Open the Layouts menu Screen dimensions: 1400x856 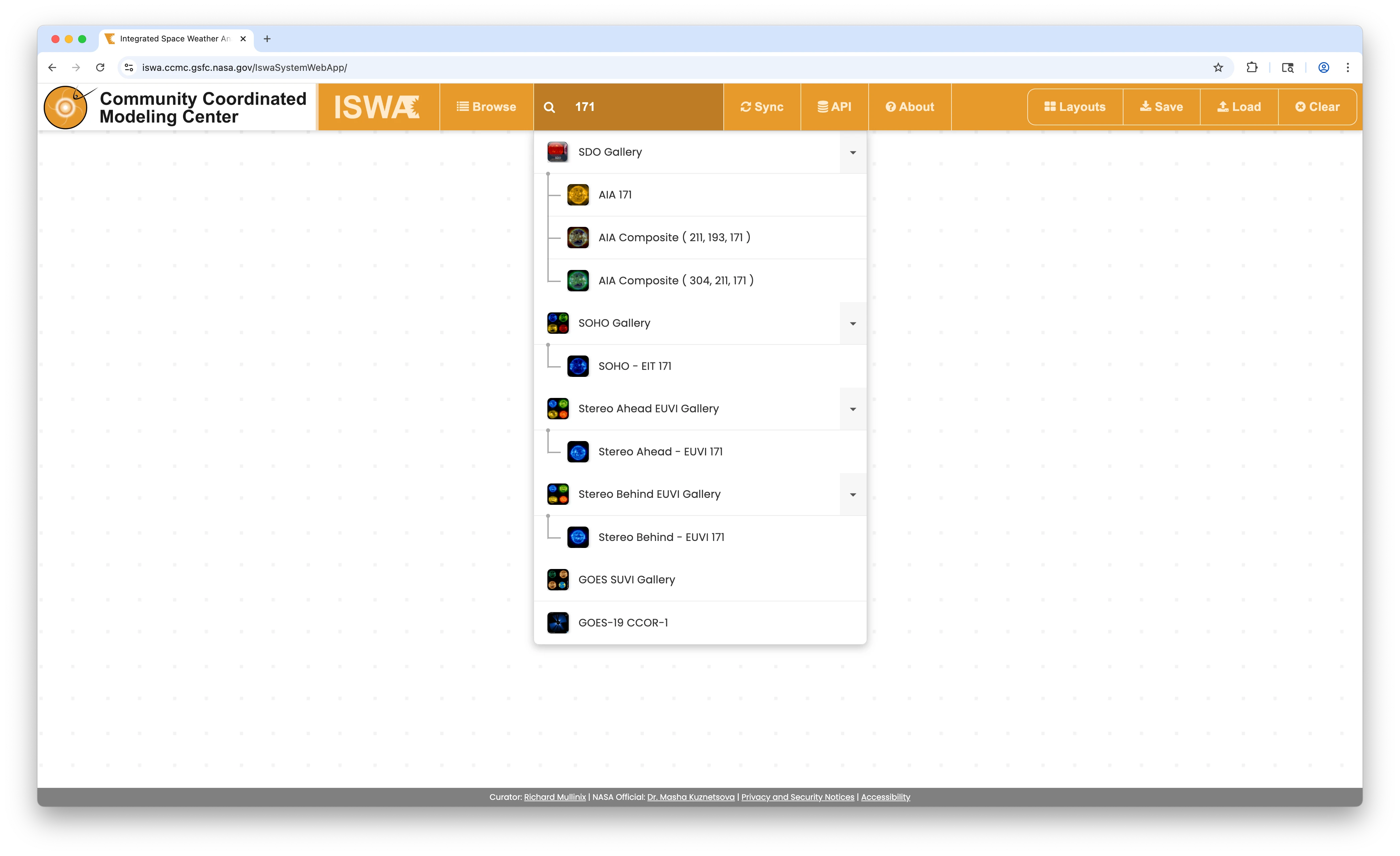point(1074,107)
